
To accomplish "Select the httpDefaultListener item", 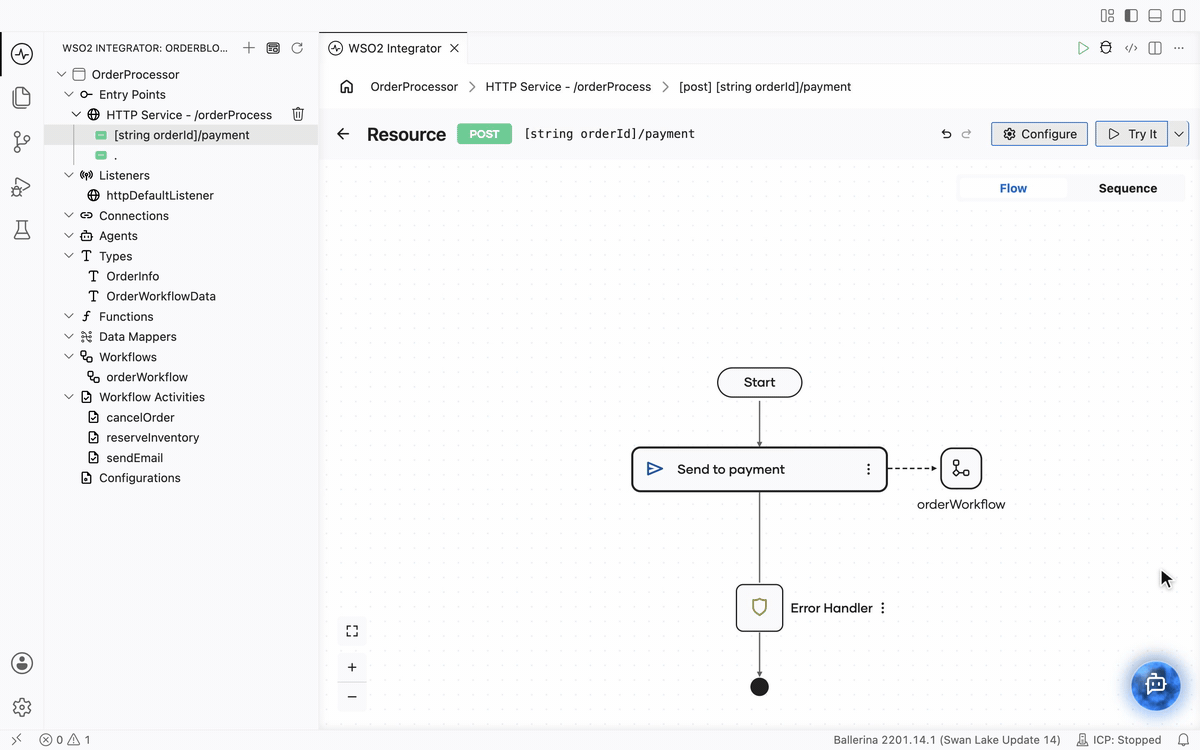I will (160, 196).
